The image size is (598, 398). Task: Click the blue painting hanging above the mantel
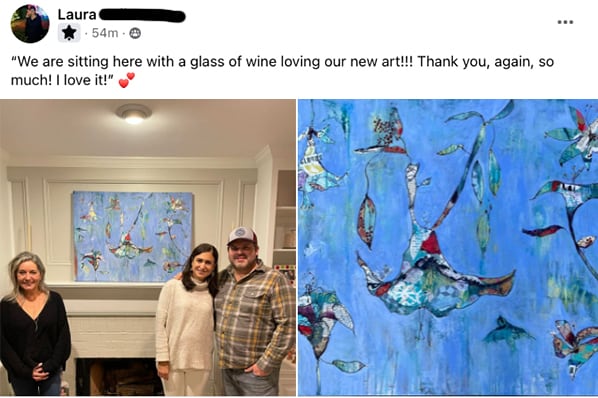(133, 236)
